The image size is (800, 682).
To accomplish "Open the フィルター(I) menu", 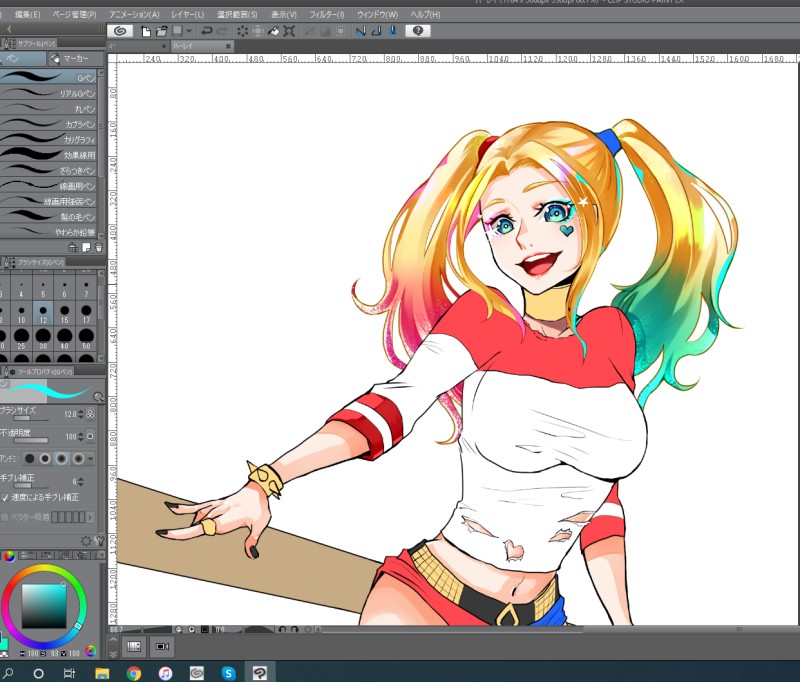I will (x=327, y=15).
